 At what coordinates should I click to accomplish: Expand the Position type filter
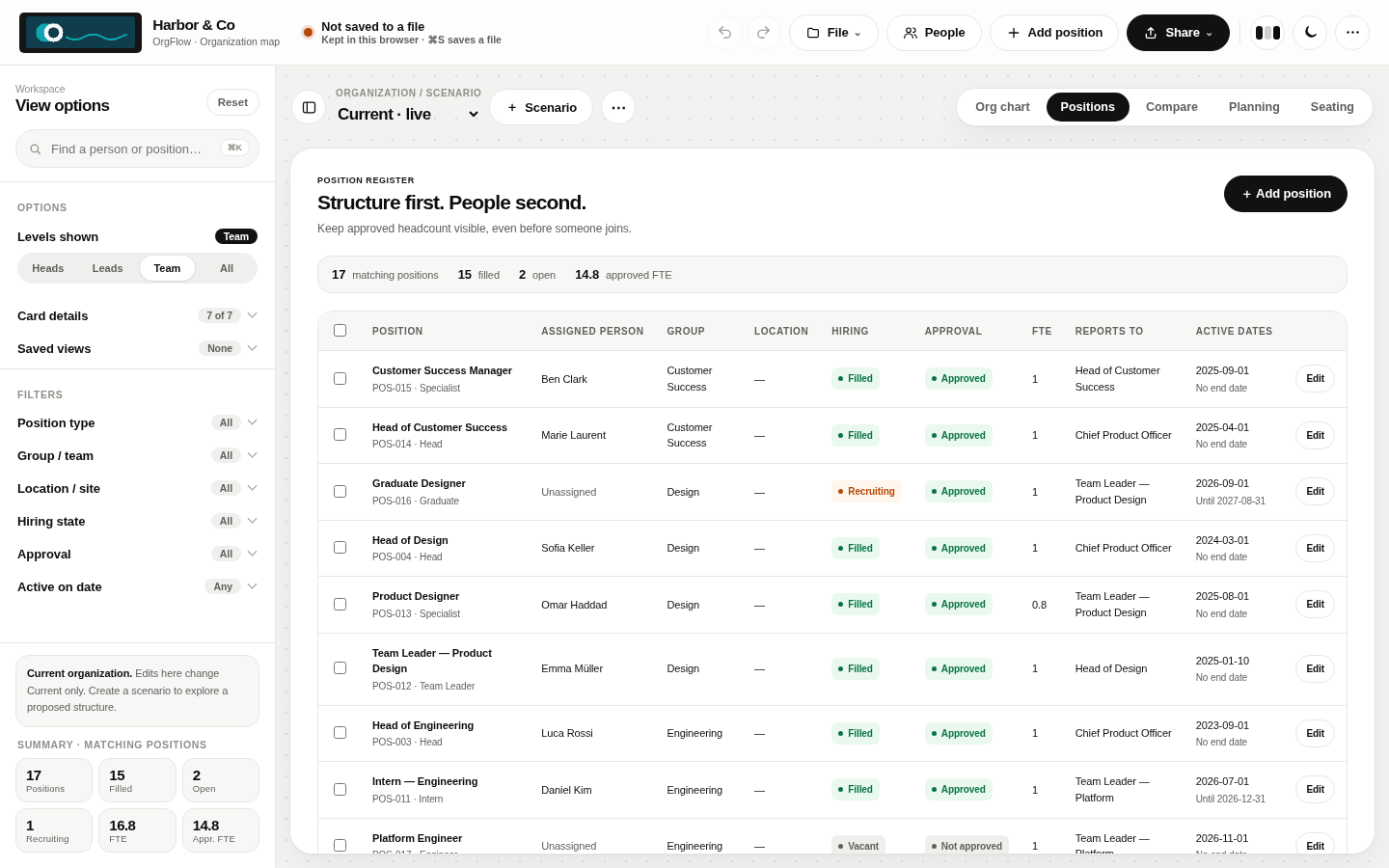click(x=137, y=422)
